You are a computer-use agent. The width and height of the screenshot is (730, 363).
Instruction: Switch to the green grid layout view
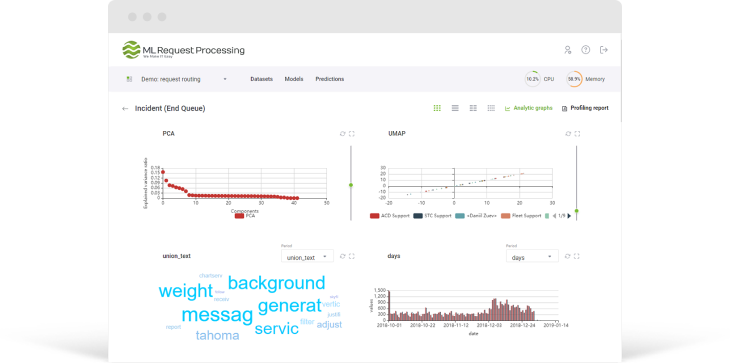(437, 108)
